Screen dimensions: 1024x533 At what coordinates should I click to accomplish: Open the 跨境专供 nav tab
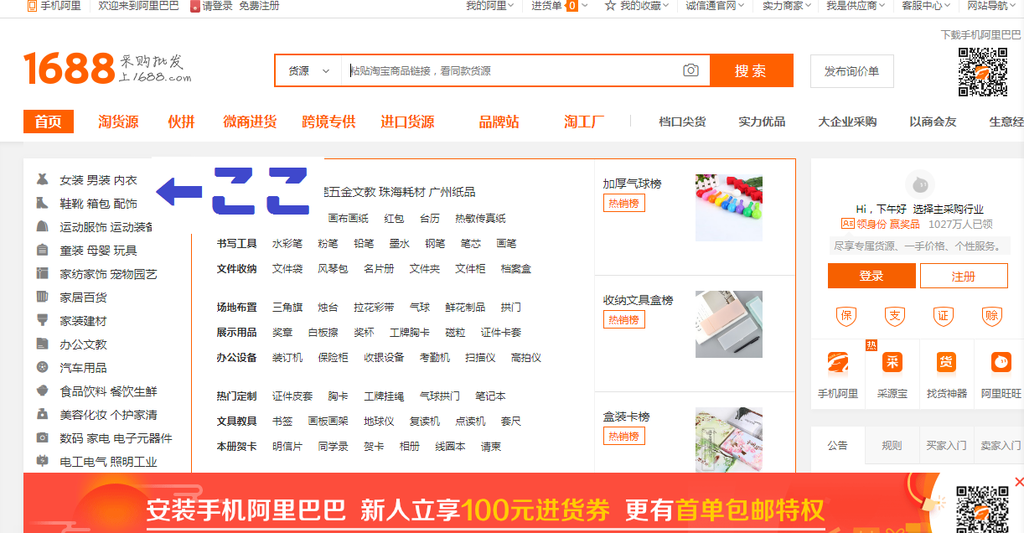[328, 121]
